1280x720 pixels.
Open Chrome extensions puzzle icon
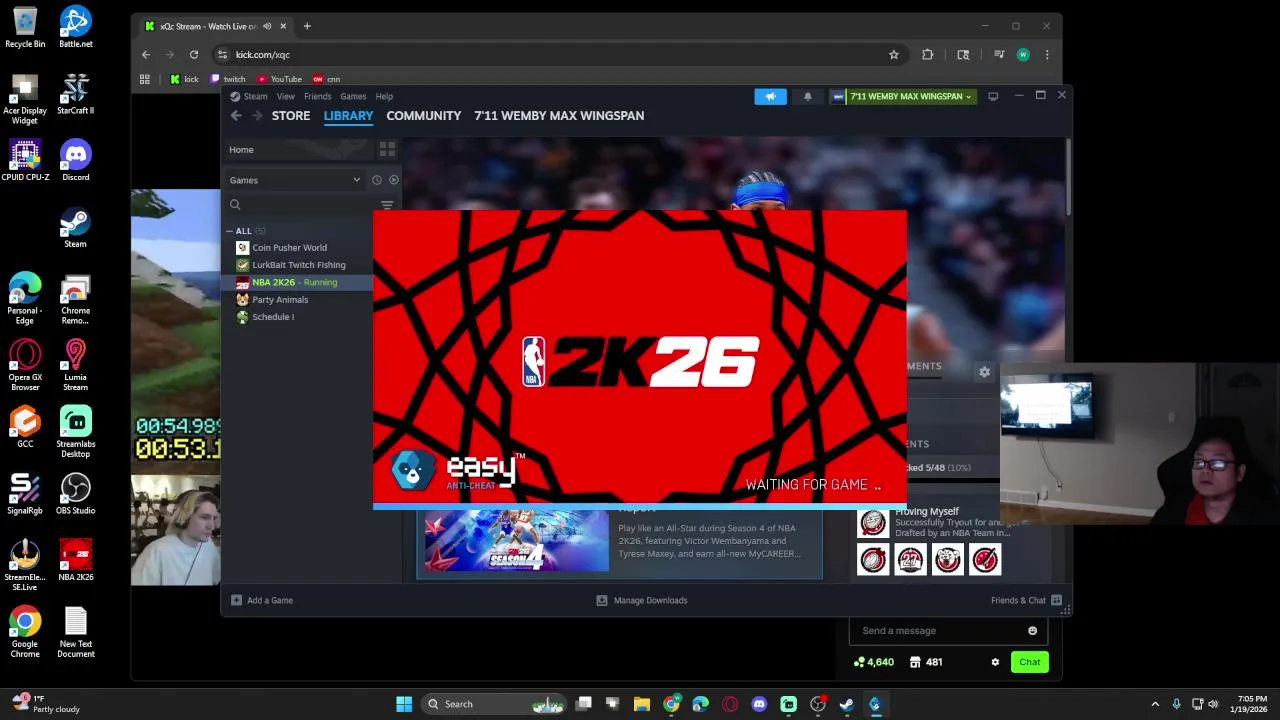point(928,55)
